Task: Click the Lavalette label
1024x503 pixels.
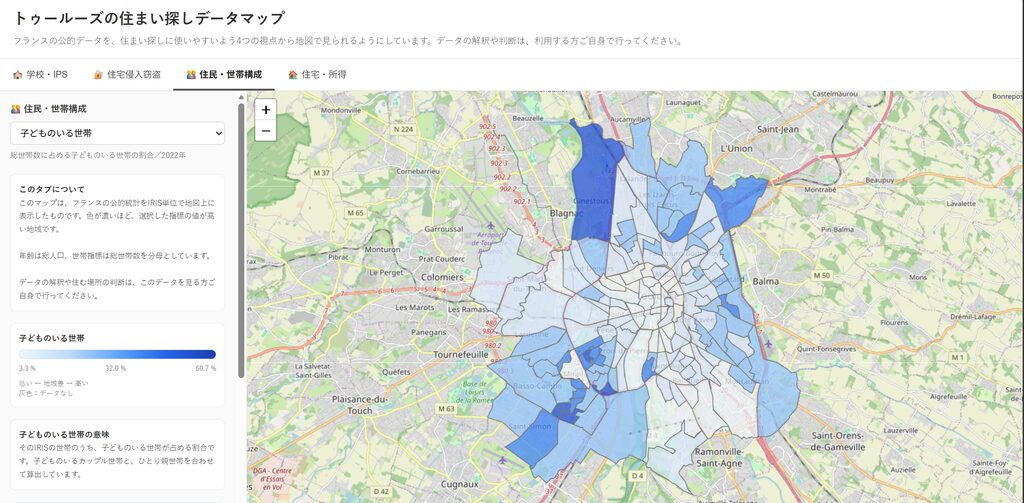Action: point(961,203)
